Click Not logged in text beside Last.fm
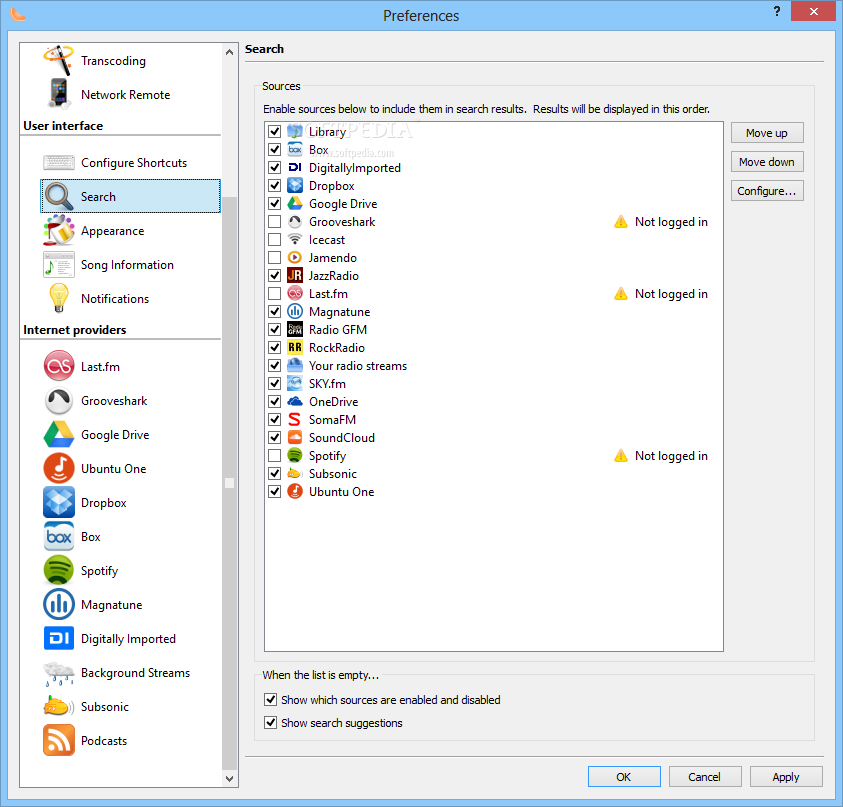 click(671, 294)
